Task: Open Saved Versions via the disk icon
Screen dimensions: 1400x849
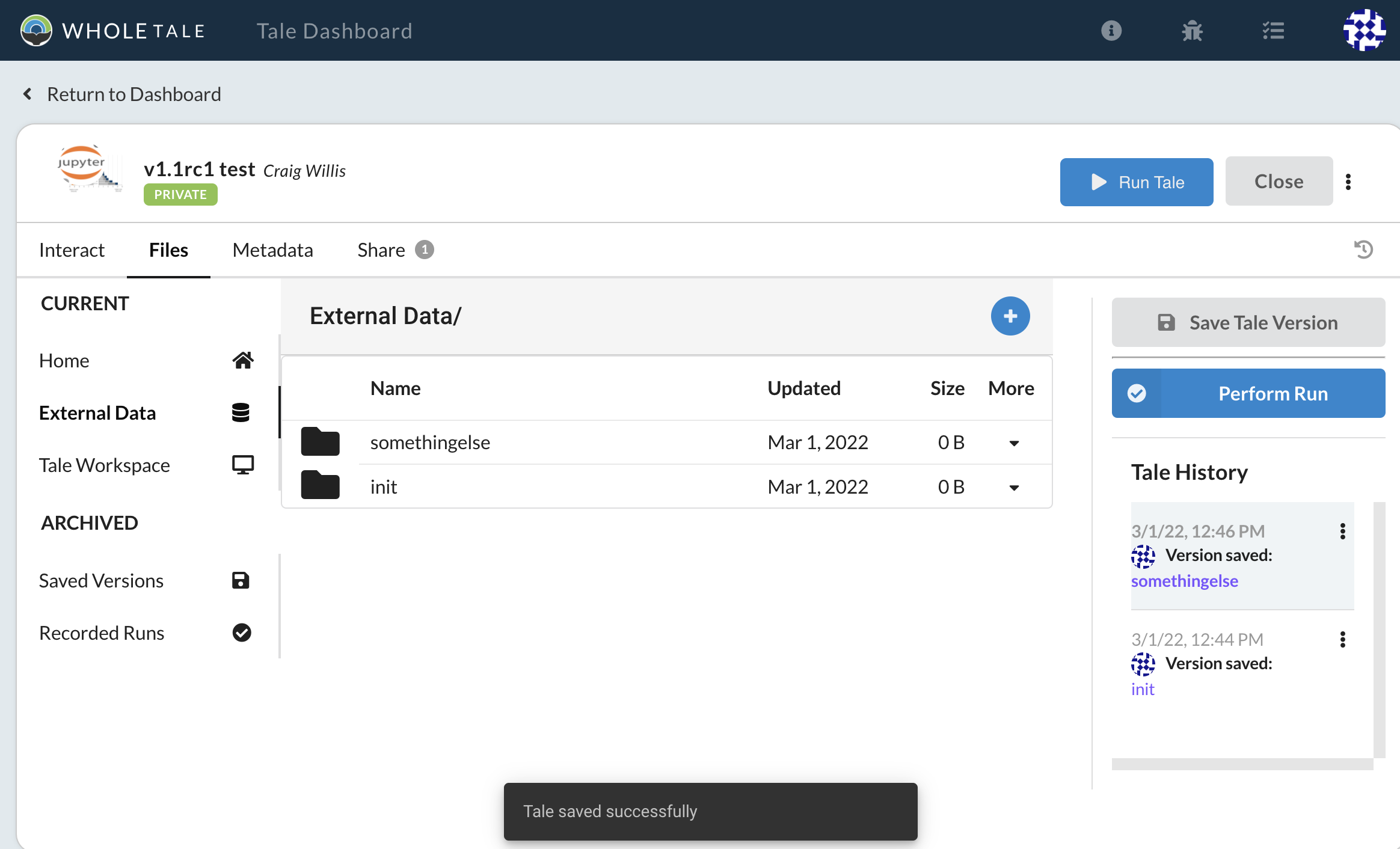Action: [x=240, y=580]
